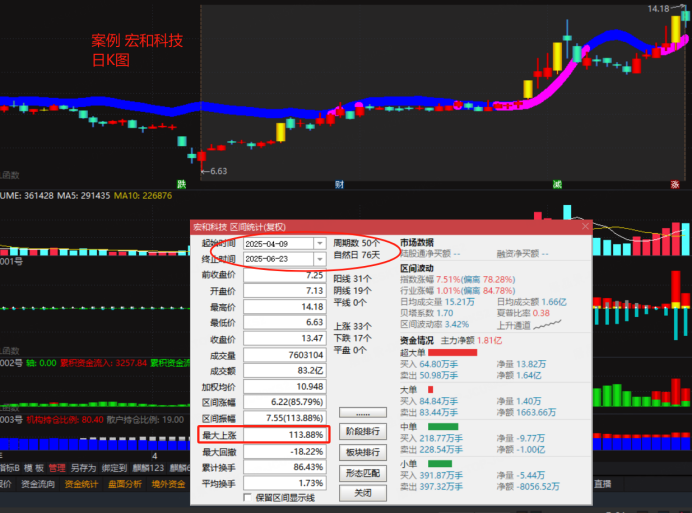The width and height of the screenshot is (692, 513).
Task: Enable the 保留区间显示线 checkbox
Action: (x=248, y=498)
